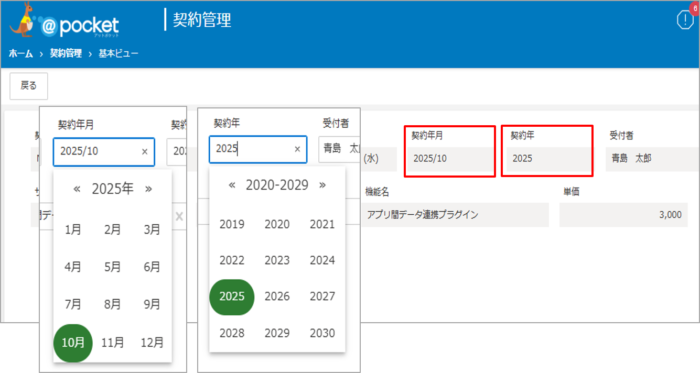This screenshot has height=373, width=700.
Task: Open the 2020-2029 decade header
Action: (277, 185)
